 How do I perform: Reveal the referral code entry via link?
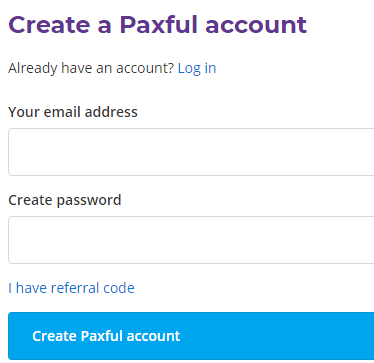(71, 288)
